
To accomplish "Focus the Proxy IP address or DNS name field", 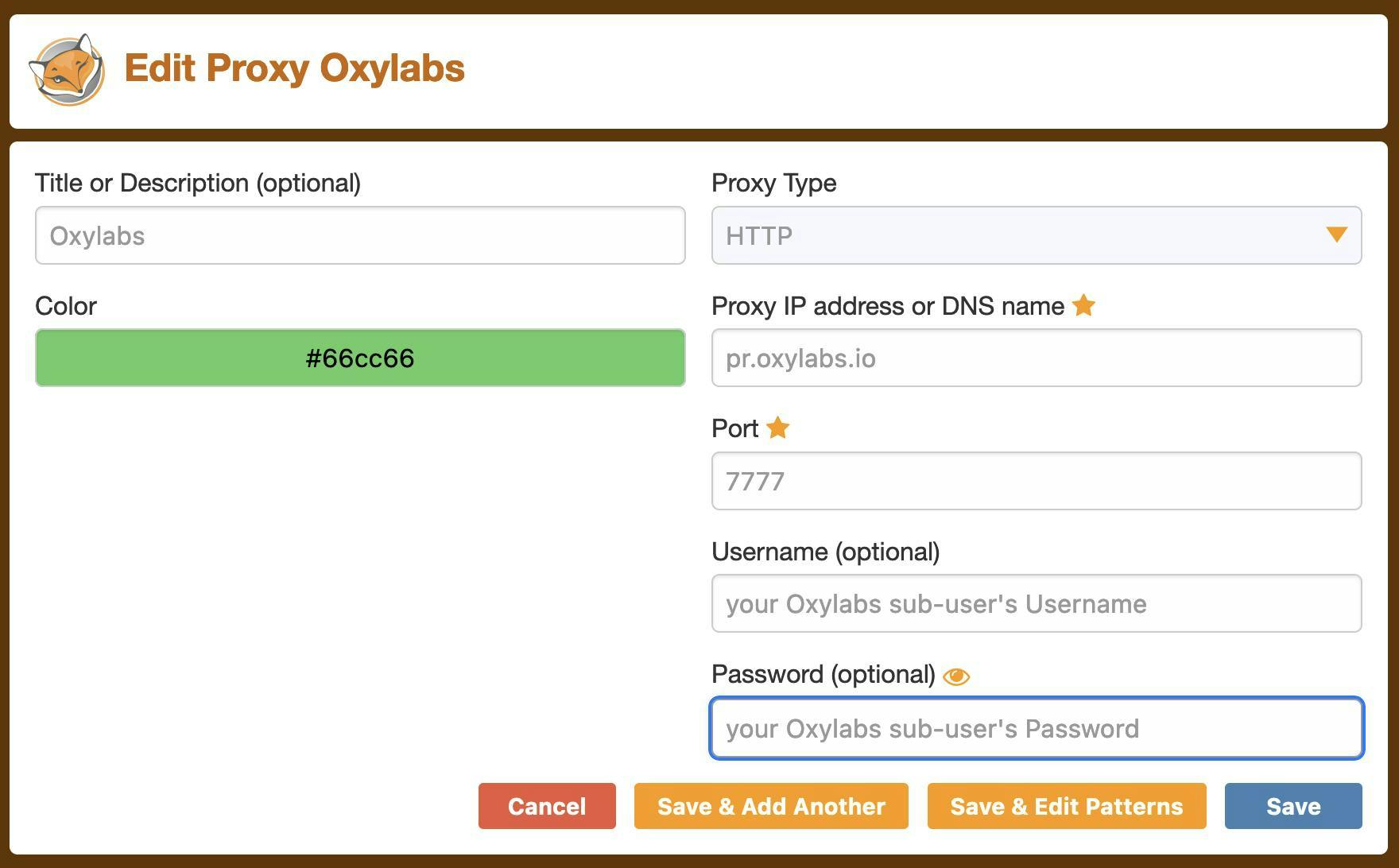I will [x=1036, y=358].
